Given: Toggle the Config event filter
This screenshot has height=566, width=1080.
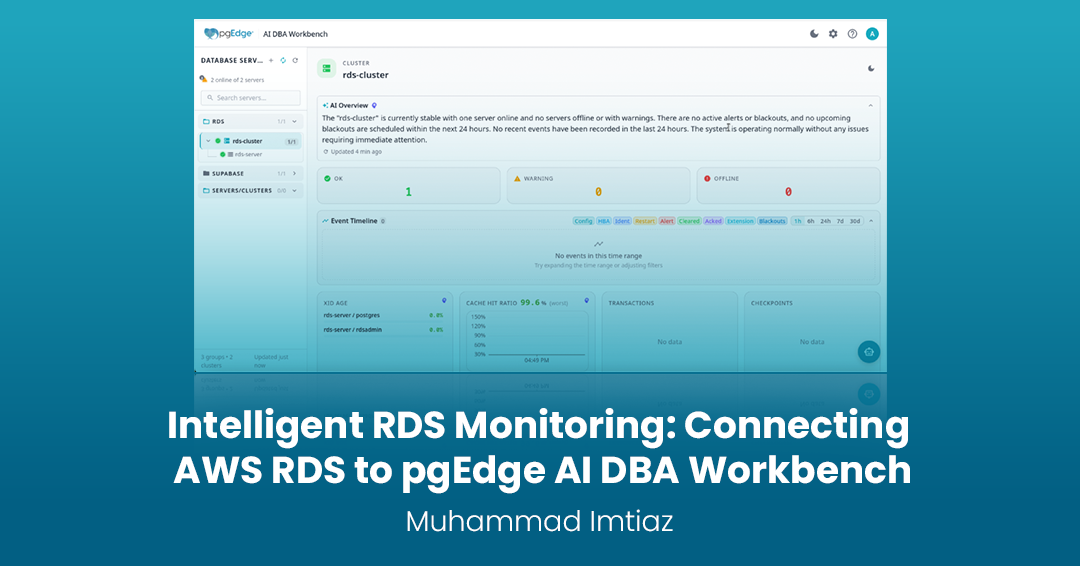Looking at the screenshot, I should point(583,221).
